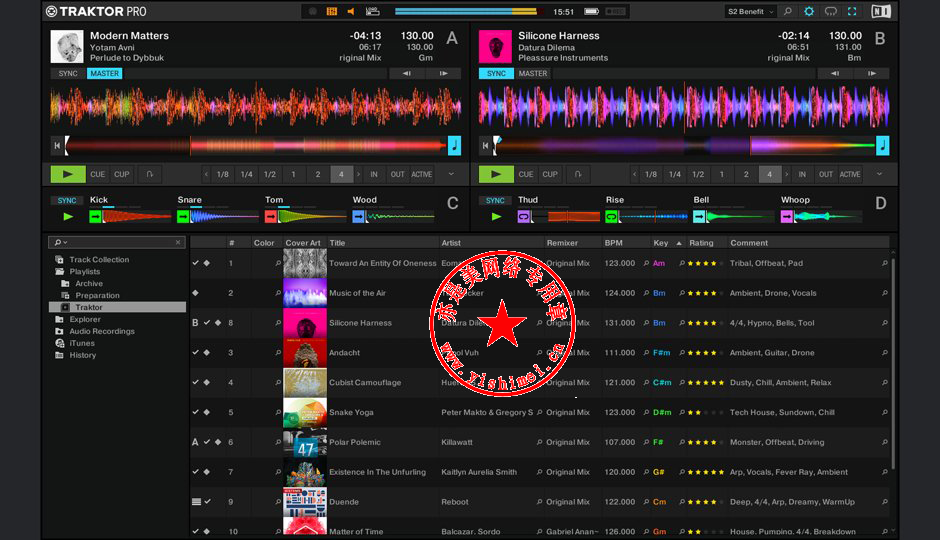This screenshot has width=940, height=540.
Task: Show larger loop sizes on Deck A
Action: tap(358, 174)
